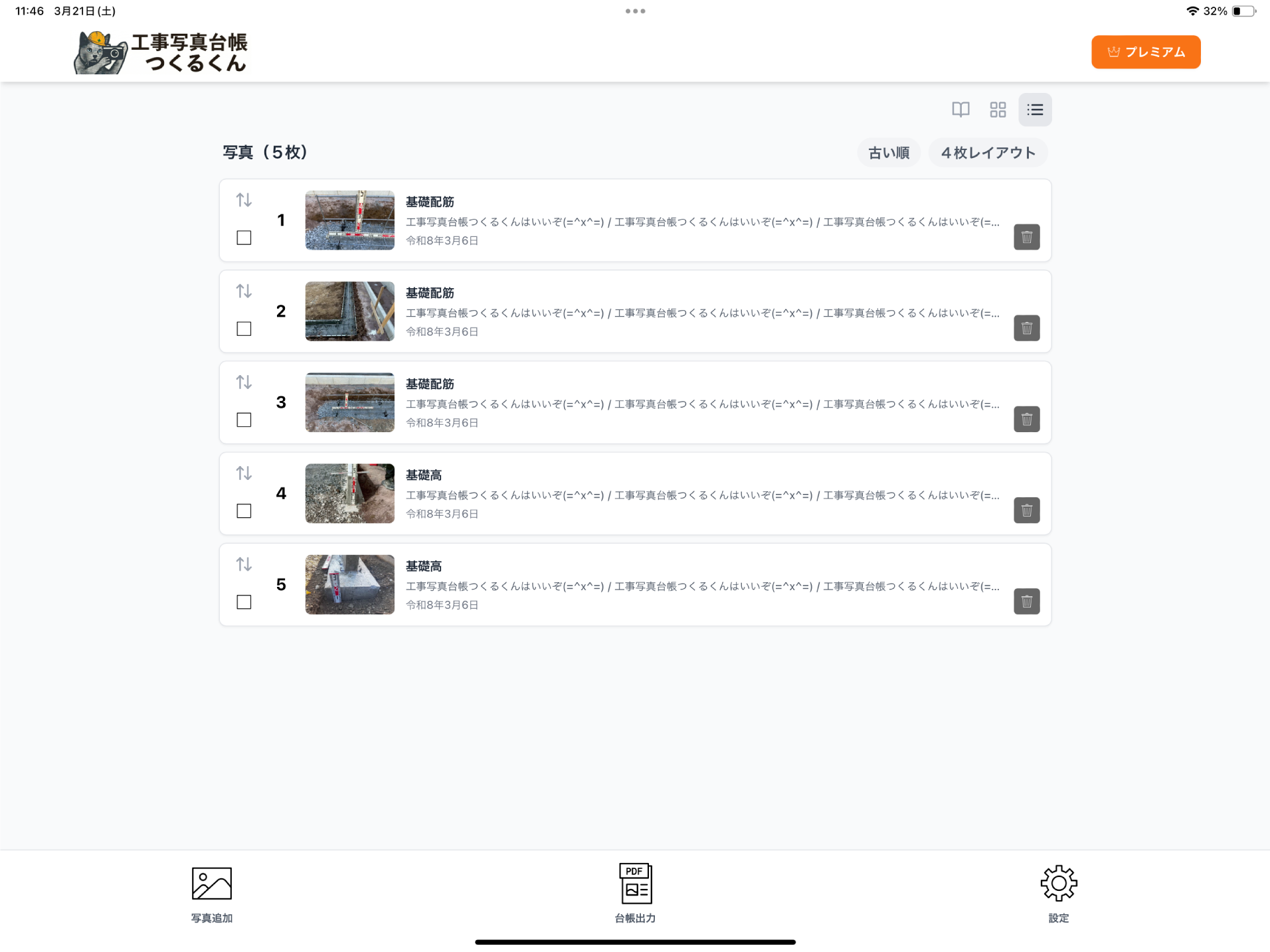This screenshot has height=952, width=1270.
Task: Open the thumbnail of photo 2 基礎配筋
Action: tap(349, 311)
